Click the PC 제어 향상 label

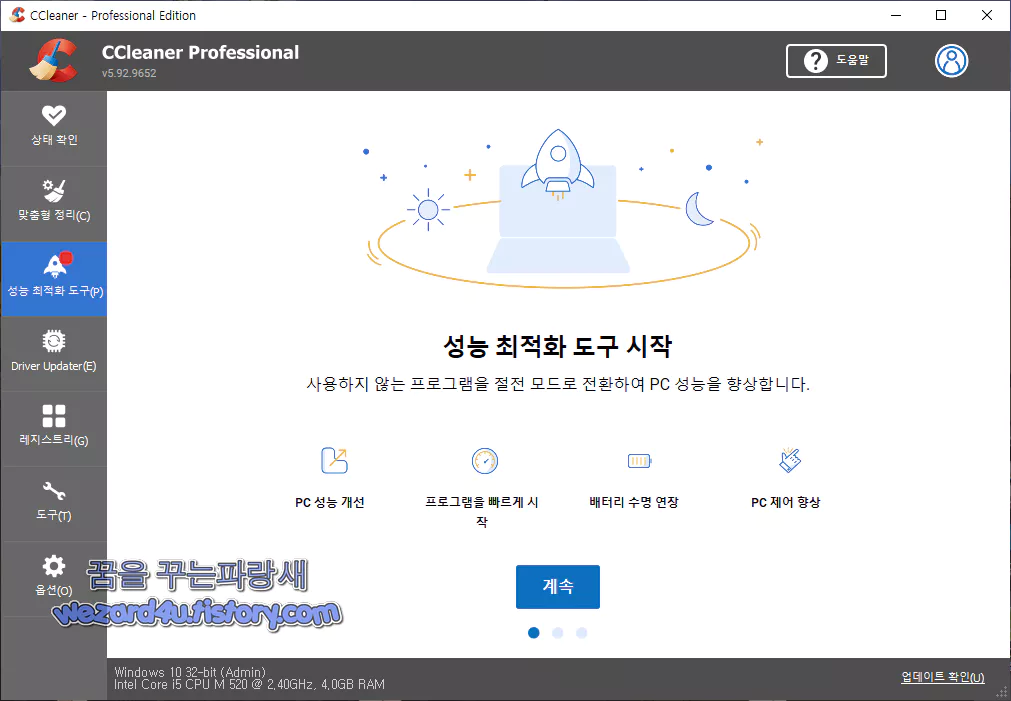click(x=785, y=502)
